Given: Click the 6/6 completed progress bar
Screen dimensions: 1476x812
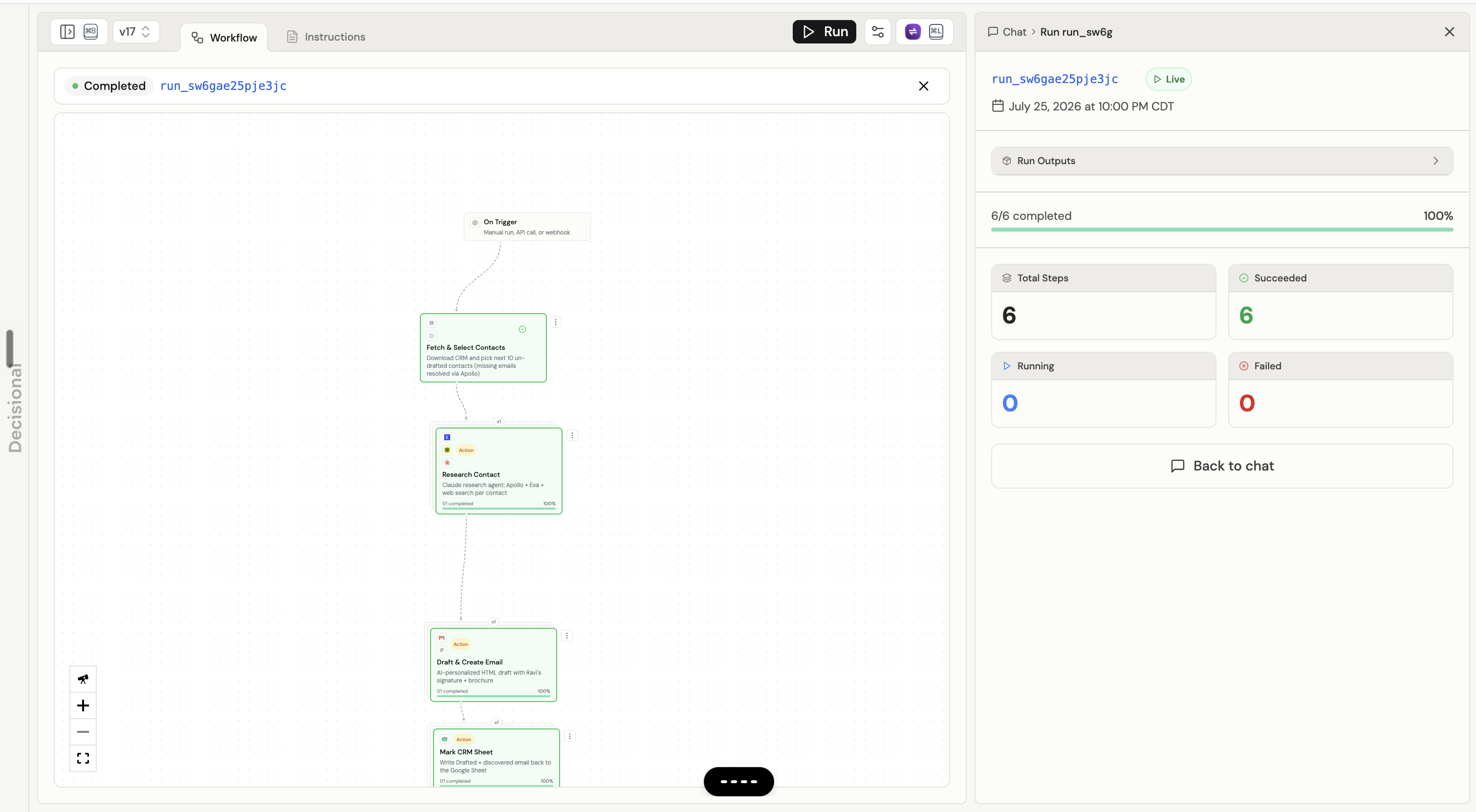Looking at the screenshot, I should (x=1221, y=230).
